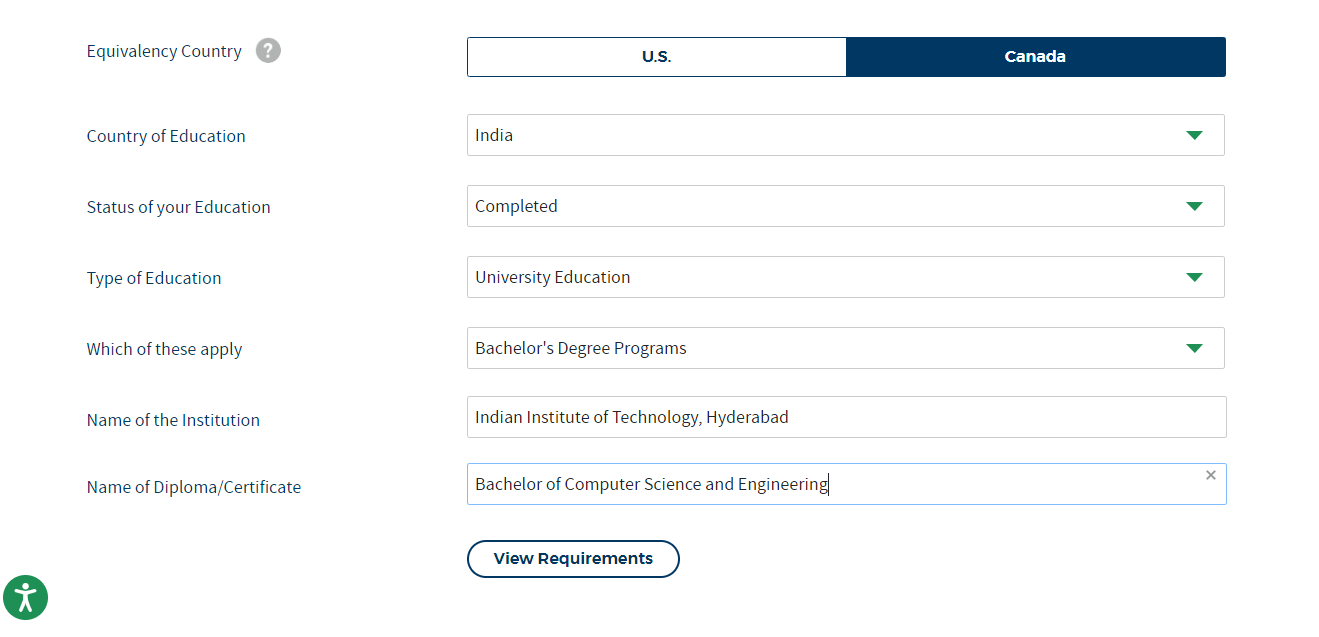The image size is (1319, 637).
Task: Open the Country of Education dropdown
Action: (x=845, y=134)
